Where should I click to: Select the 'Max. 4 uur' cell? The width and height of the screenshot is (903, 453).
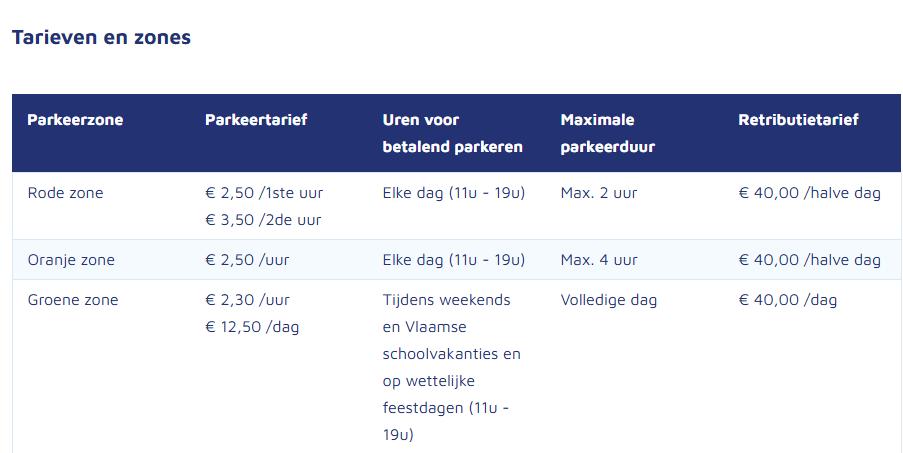(598, 260)
